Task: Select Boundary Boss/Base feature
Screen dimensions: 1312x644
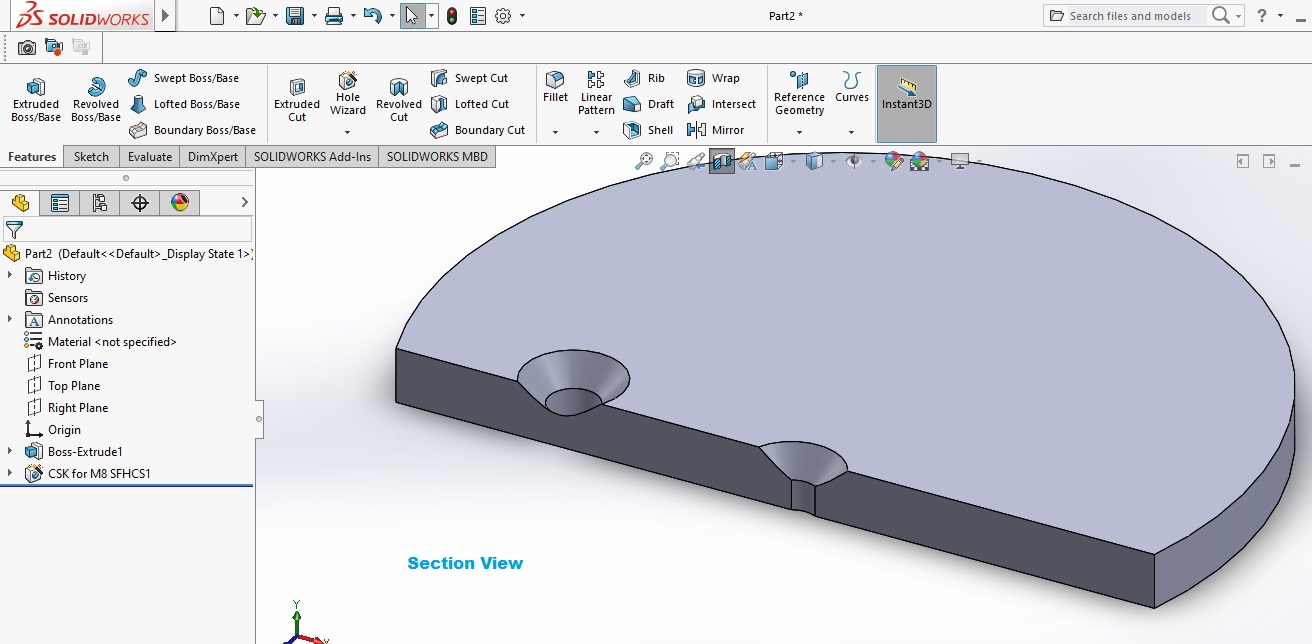Action: click(x=192, y=130)
